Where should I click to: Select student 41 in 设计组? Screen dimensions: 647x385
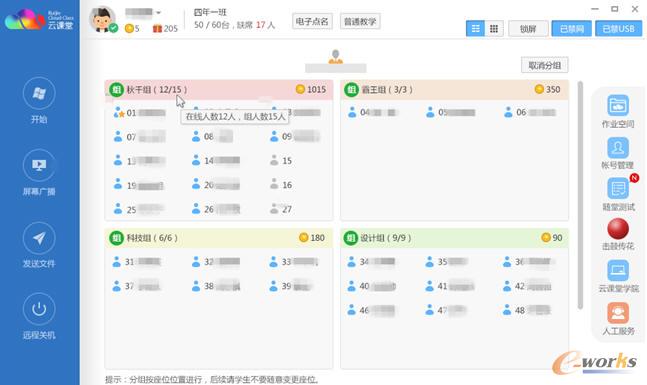pyautogui.click(x=450, y=286)
